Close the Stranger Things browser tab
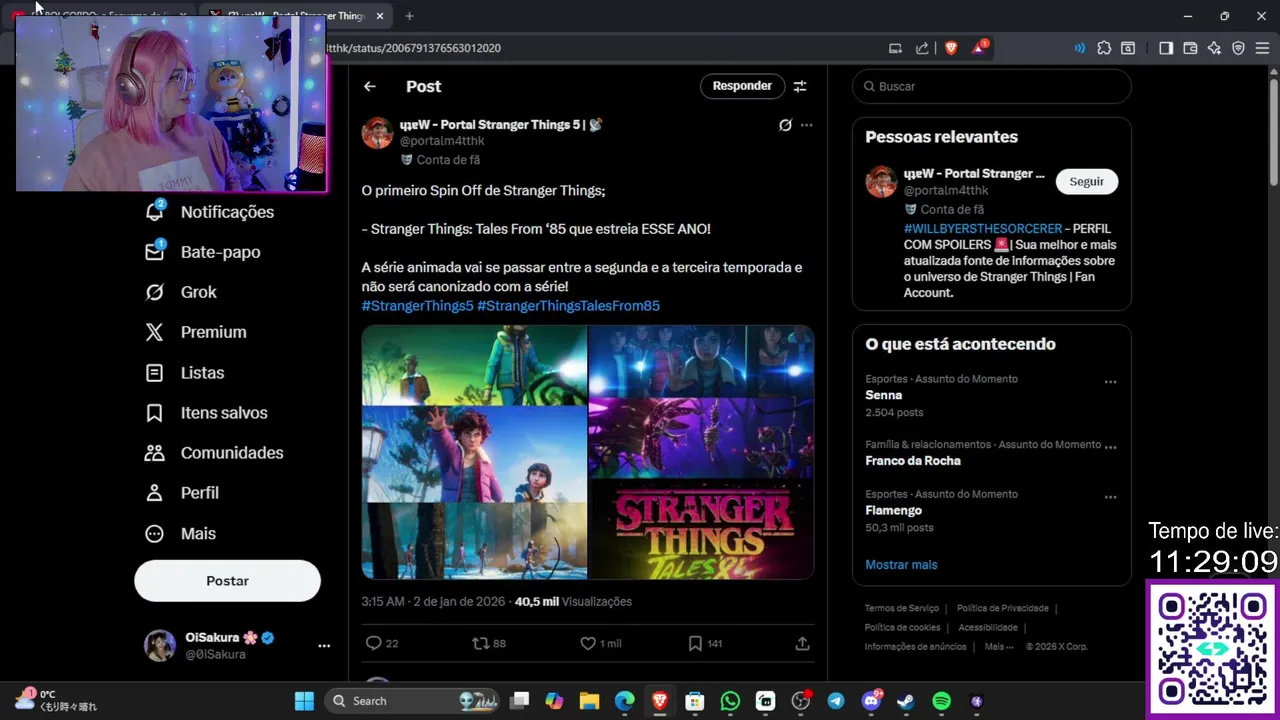Image resolution: width=1280 pixels, height=720 pixels. [380, 16]
